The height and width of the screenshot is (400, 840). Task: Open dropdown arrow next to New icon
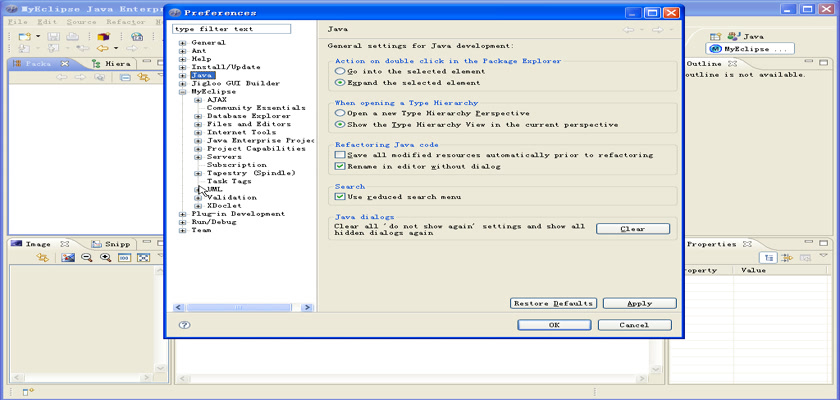[38, 36]
